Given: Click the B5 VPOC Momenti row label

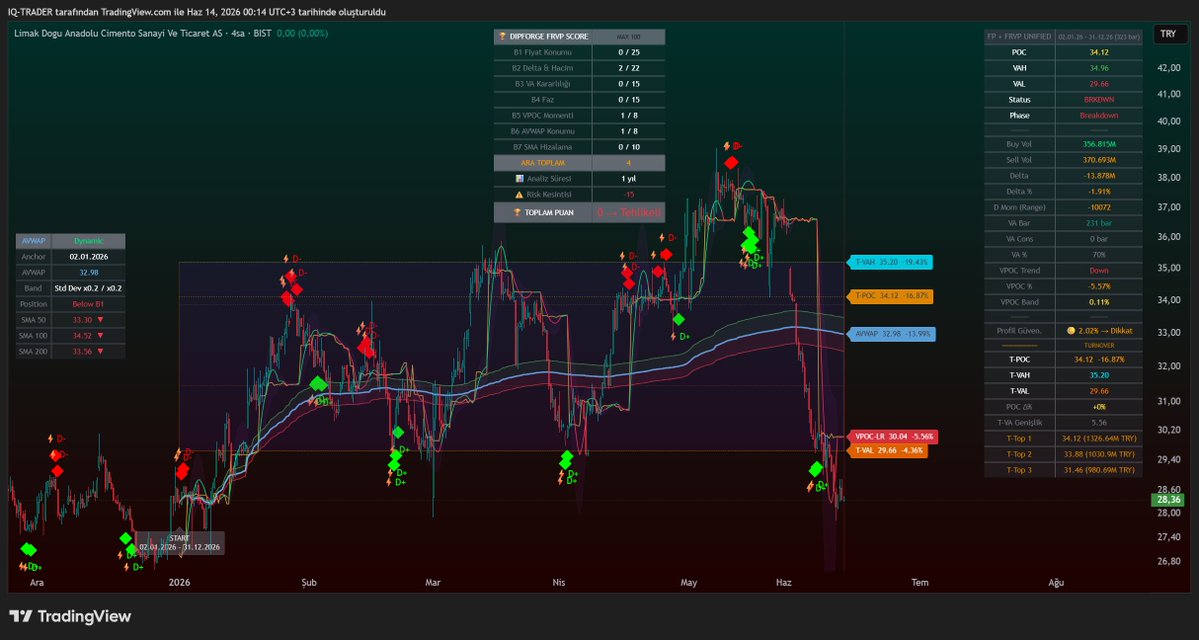Looking at the screenshot, I should [542, 115].
